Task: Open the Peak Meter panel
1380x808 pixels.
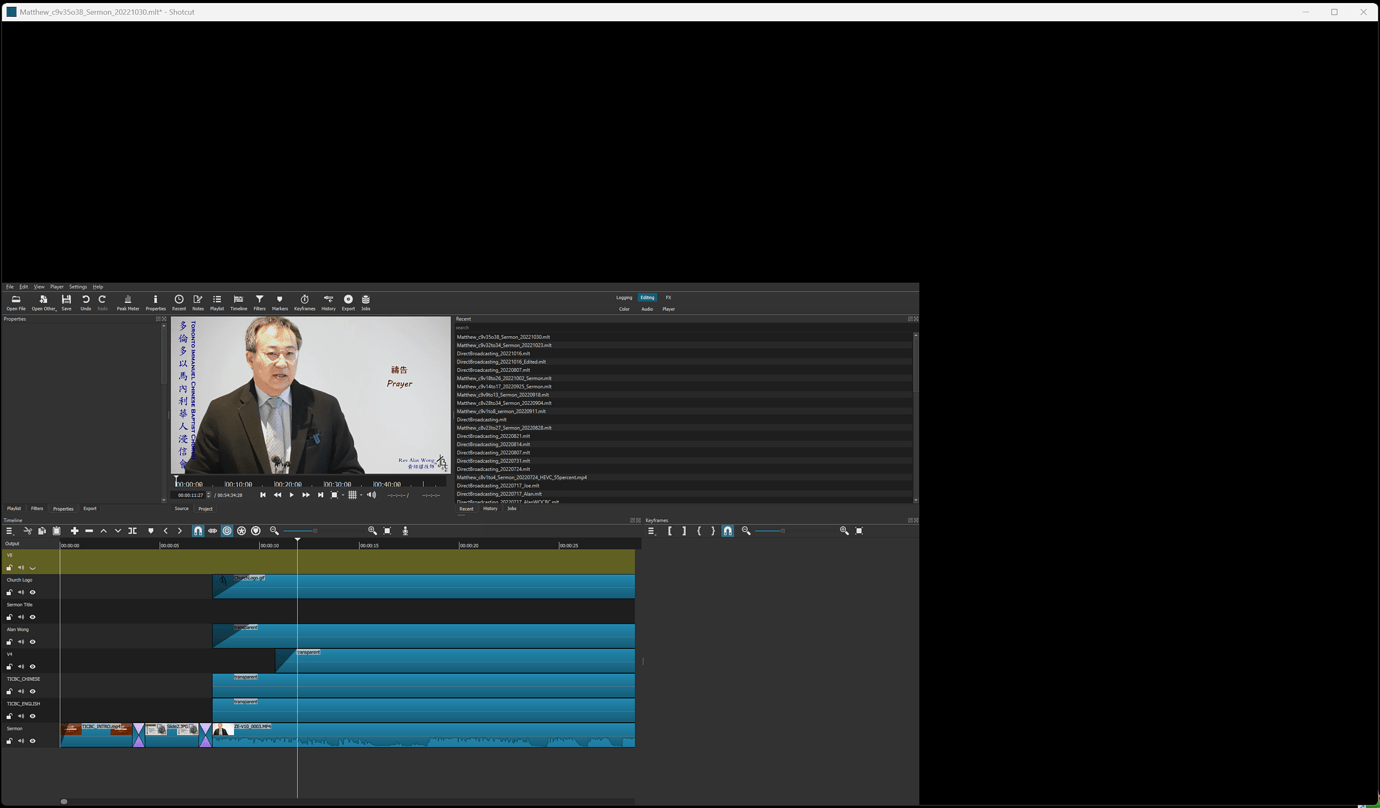Action: (x=128, y=301)
